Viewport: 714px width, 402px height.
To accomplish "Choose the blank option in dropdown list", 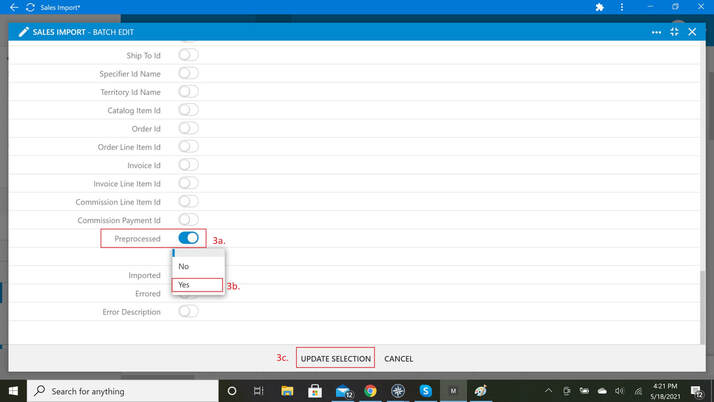I will pyautogui.click(x=198, y=253).
